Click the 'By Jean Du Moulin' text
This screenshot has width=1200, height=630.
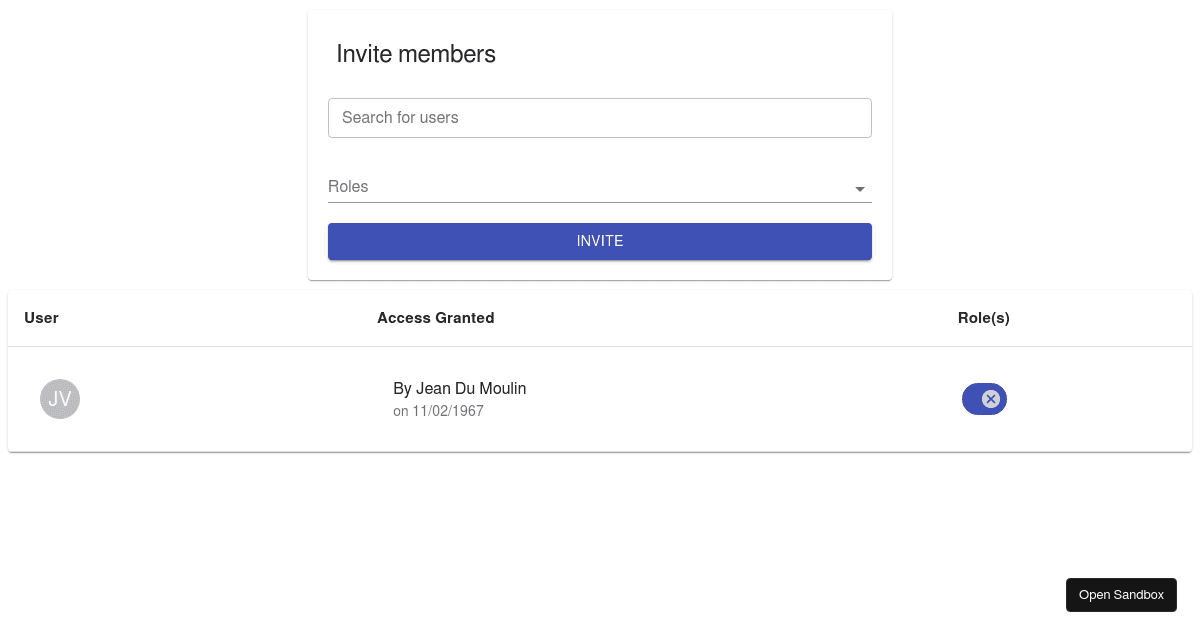(x=460, y=388)
